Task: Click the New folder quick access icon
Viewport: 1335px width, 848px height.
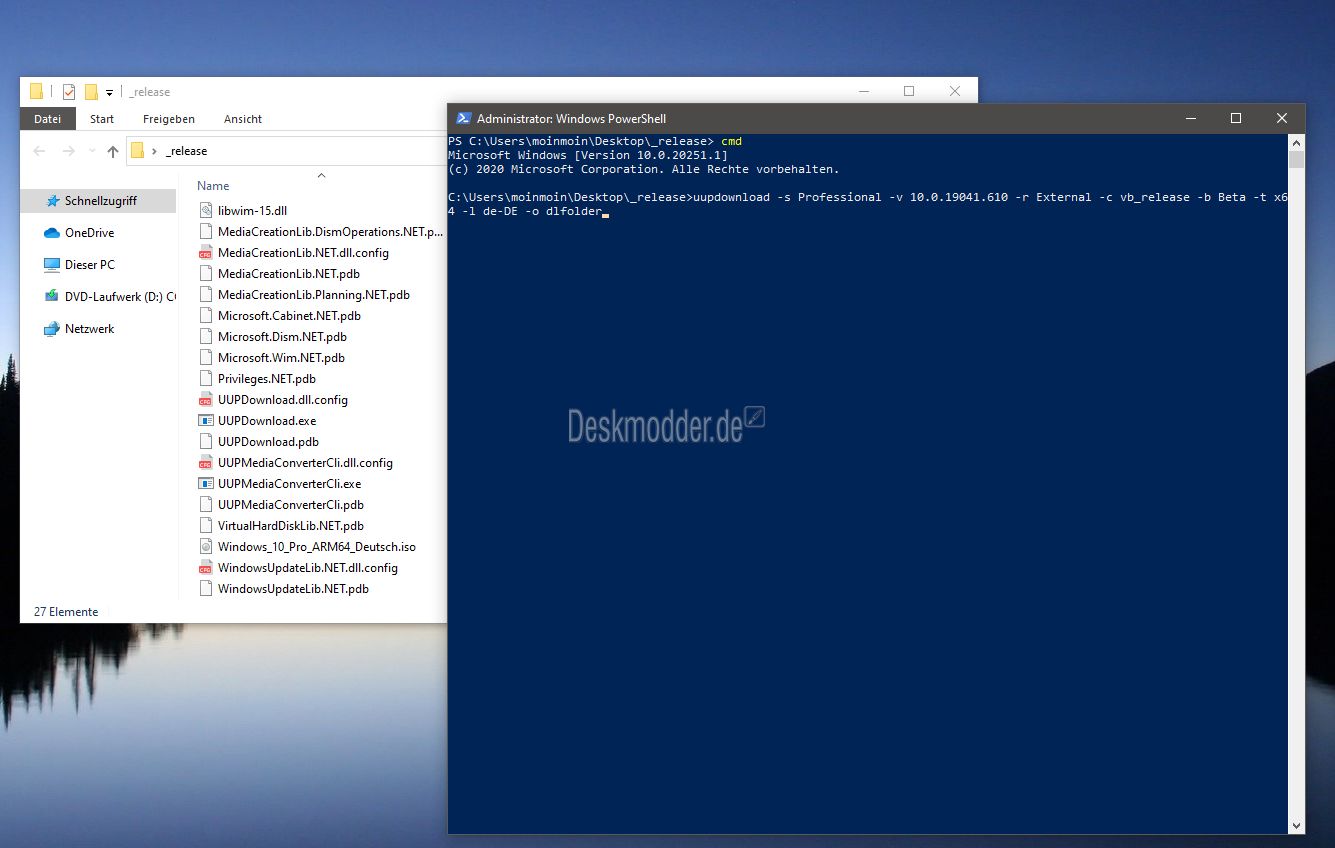Action: point(91,92)
